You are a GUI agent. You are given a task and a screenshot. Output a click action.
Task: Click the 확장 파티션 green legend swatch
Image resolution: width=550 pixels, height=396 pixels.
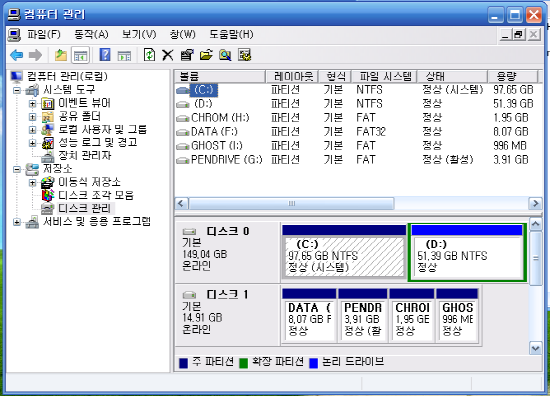[243, 363]
